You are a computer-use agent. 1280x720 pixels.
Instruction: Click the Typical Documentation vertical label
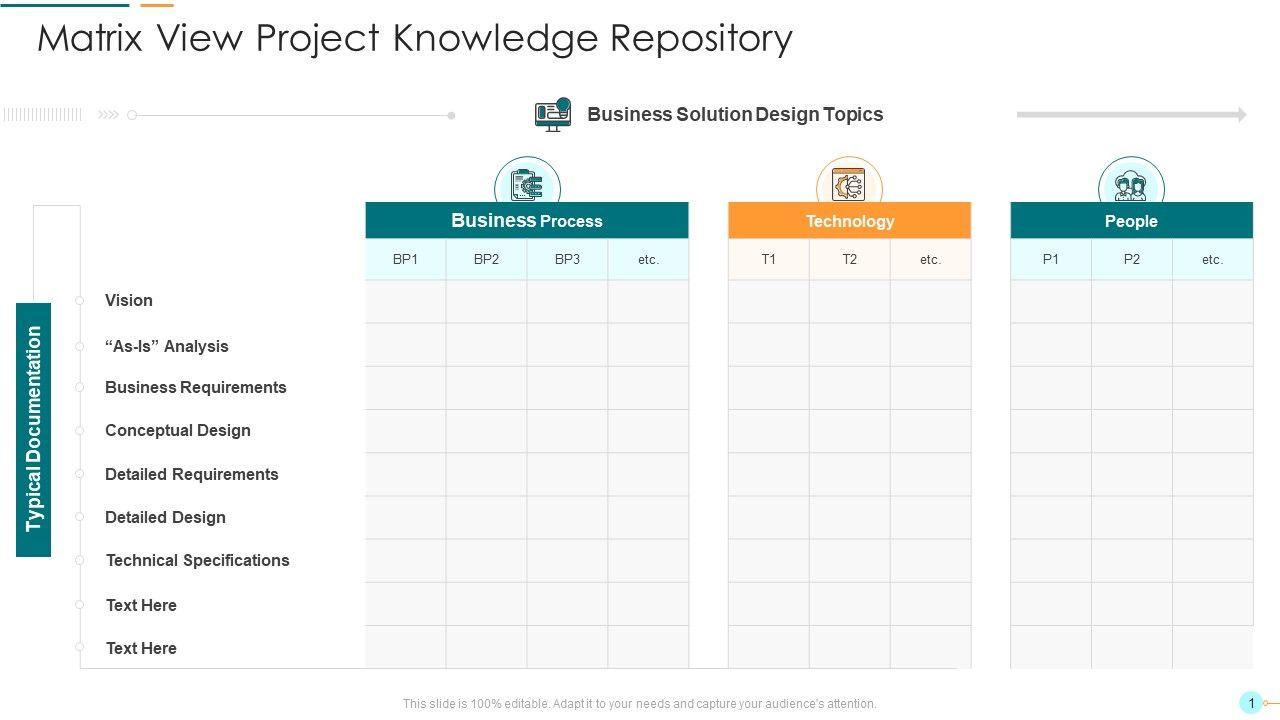pos(34,429)
